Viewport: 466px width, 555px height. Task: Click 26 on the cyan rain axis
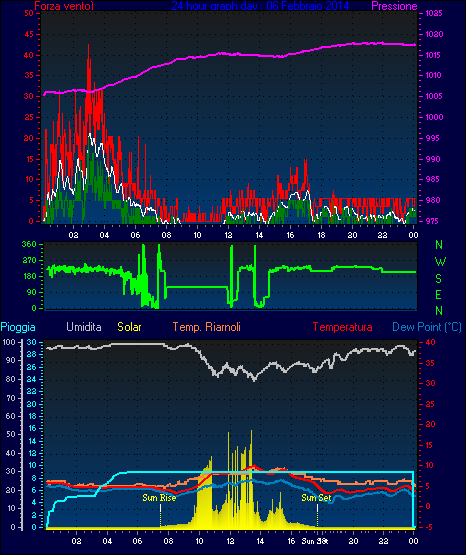pos(31,367)
